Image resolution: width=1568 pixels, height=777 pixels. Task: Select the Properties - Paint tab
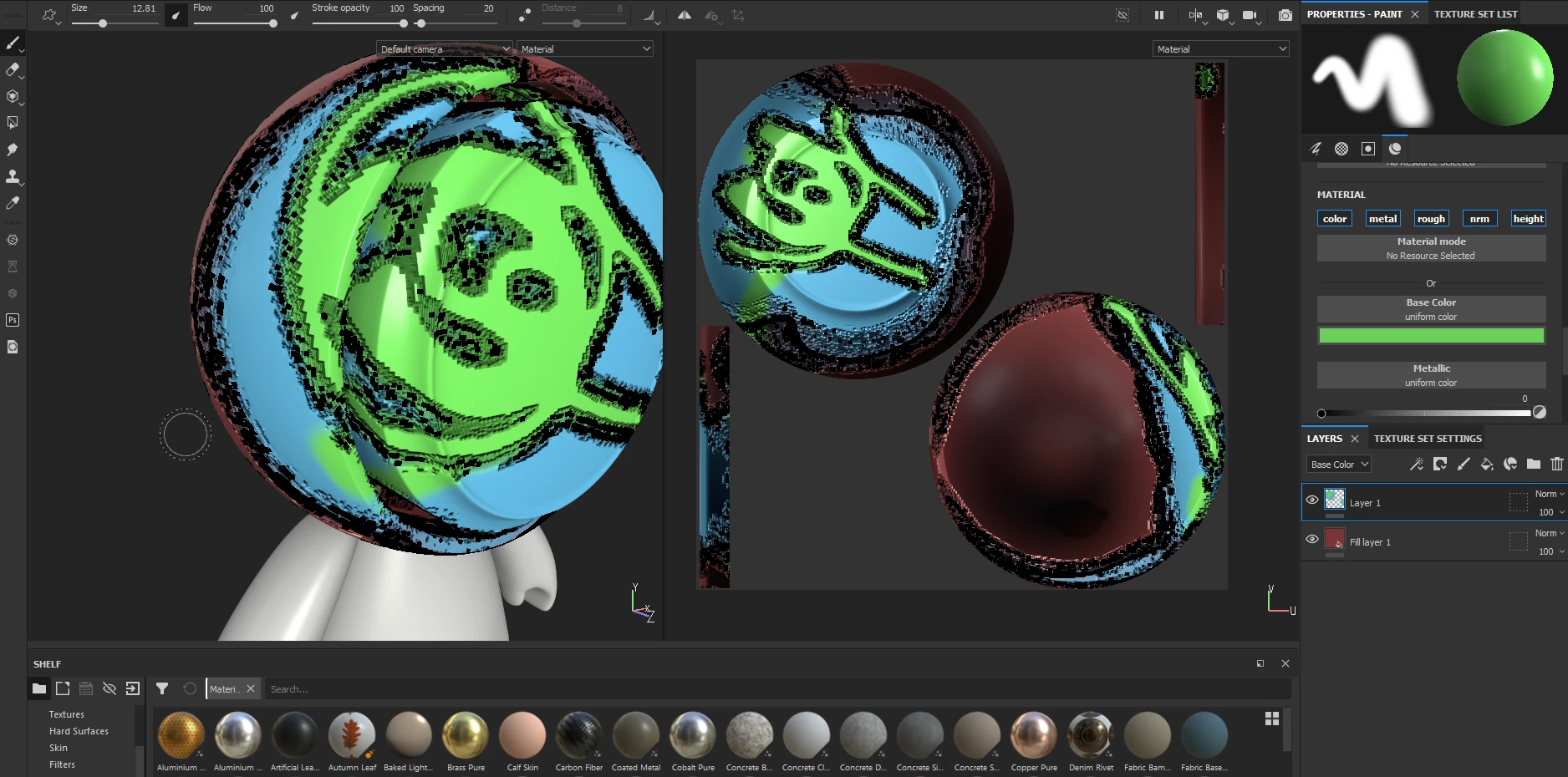pos(1354,14)
